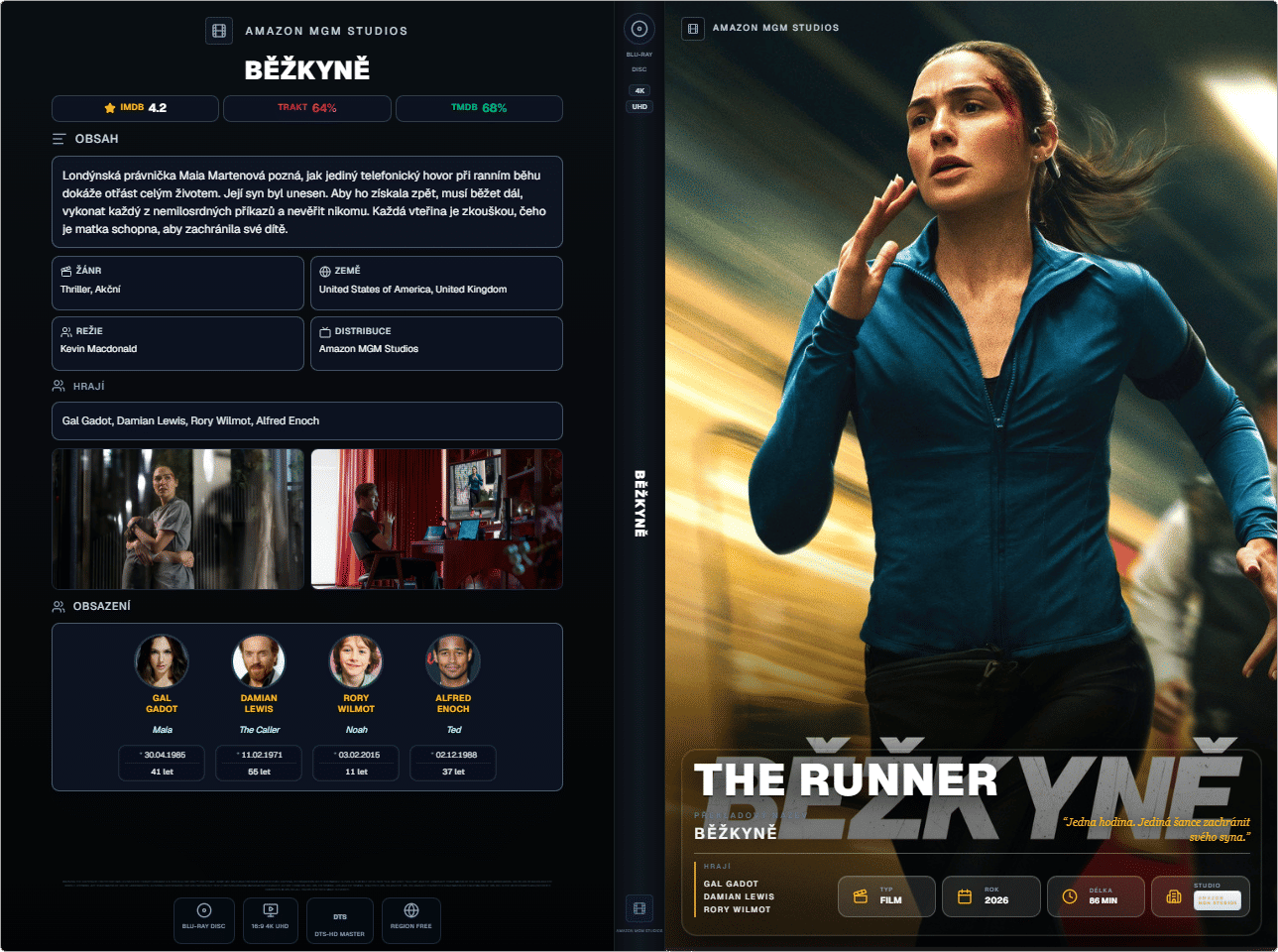Click the globe icon in the Region Free badge
Image resolution: width=1278 pixels, height=952 pixels.
(x=411, y=910)
